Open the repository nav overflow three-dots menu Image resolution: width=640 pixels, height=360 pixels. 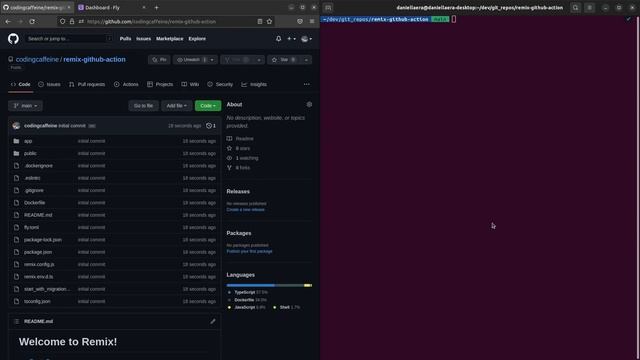click(307, 84)
